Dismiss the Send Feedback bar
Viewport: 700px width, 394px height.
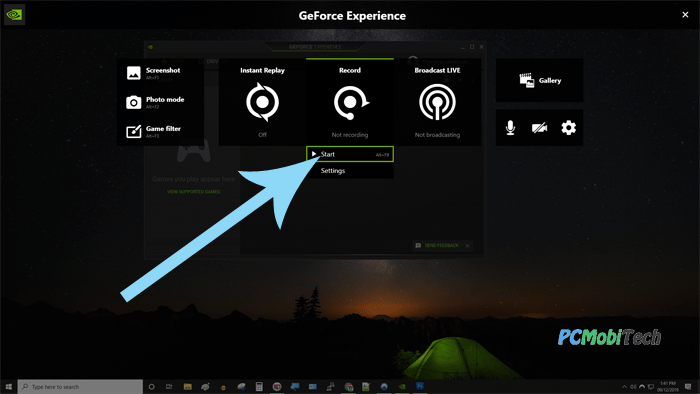pos(467,246)
